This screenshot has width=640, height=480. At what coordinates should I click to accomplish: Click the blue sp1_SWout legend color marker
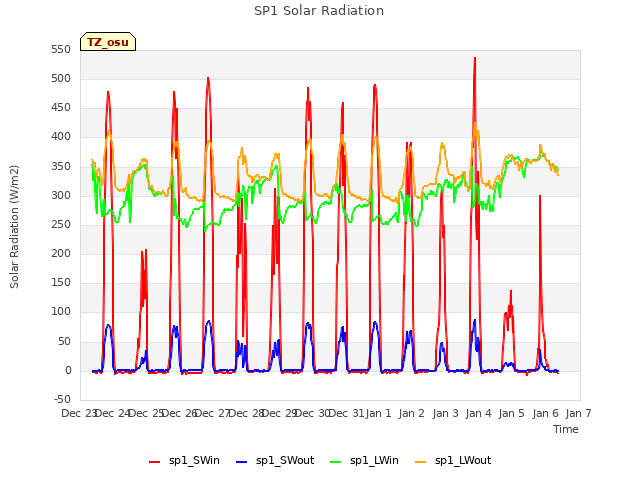(242, 462)
